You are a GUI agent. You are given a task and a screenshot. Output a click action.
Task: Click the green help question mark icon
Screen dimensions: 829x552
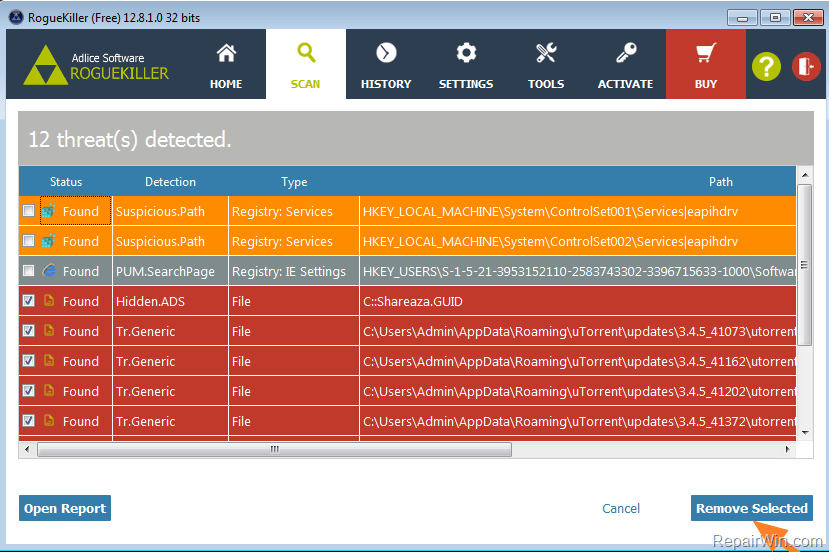[x=766, y=67]
